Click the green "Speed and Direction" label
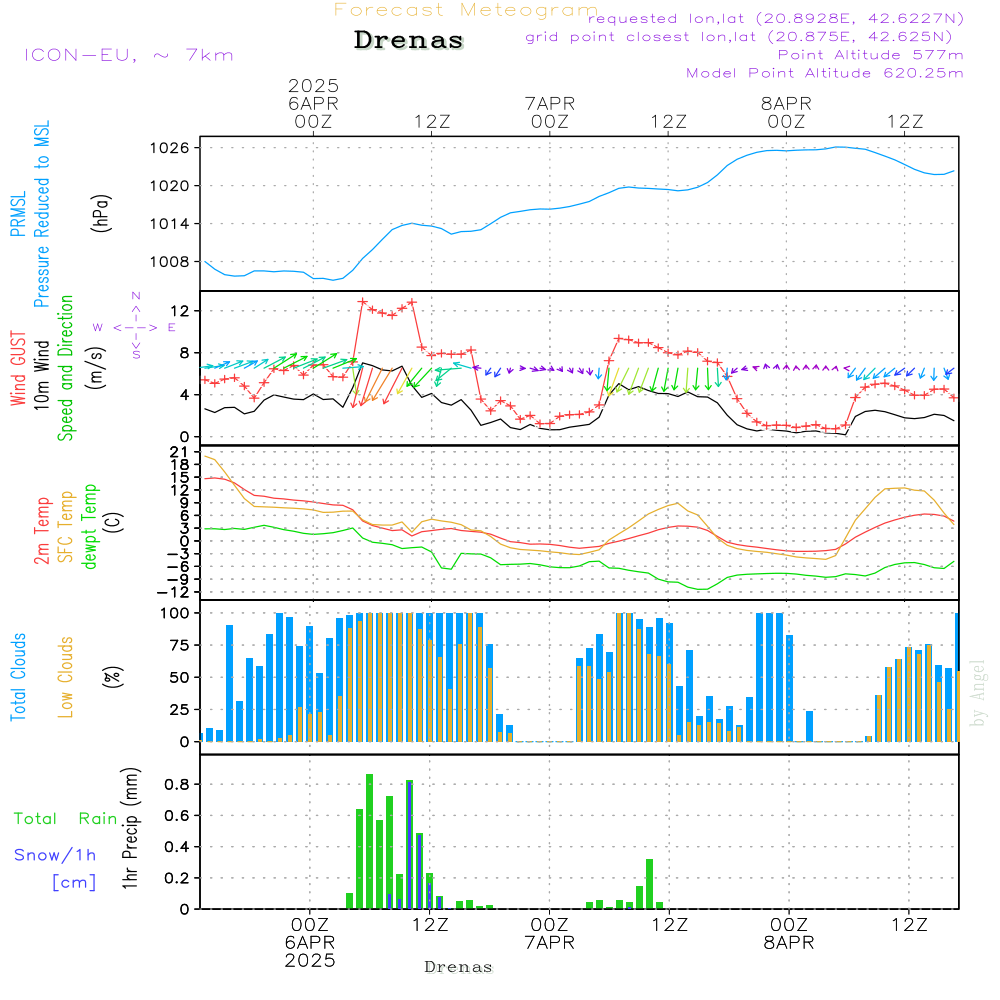This screenshot has height=1000, width=1000. point(66,368)
